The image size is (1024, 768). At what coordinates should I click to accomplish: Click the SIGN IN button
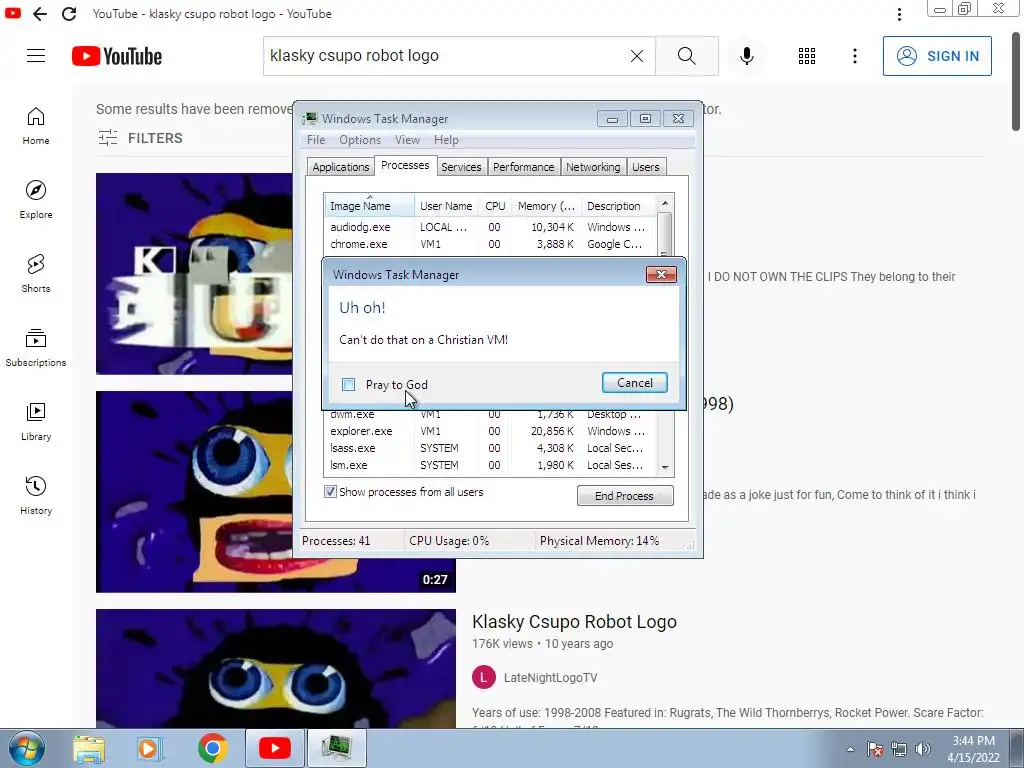point(937,56)
